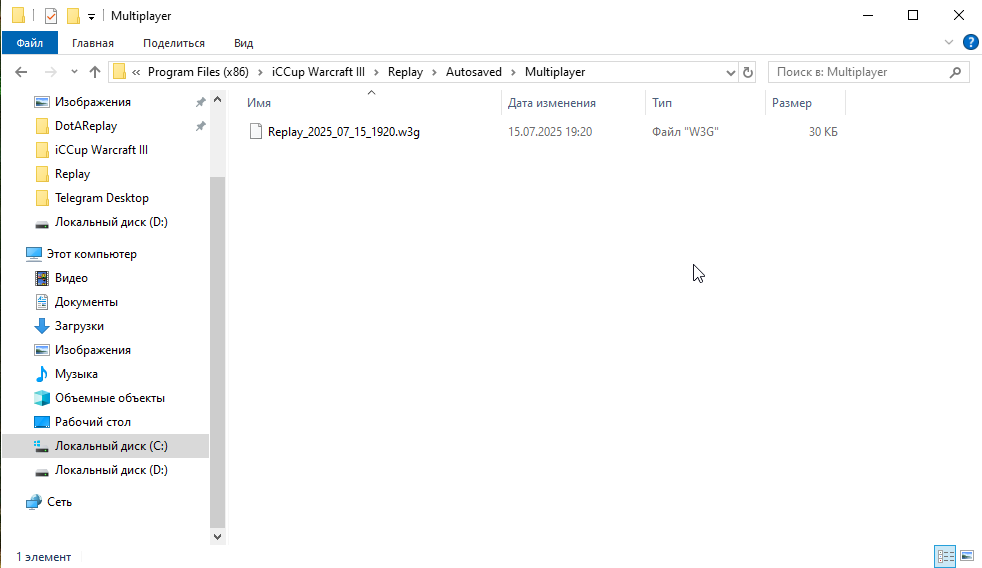The height and width of the screenshot is (568, 982).
Task: Click the w3g file icon
Action: coord(256,131)
